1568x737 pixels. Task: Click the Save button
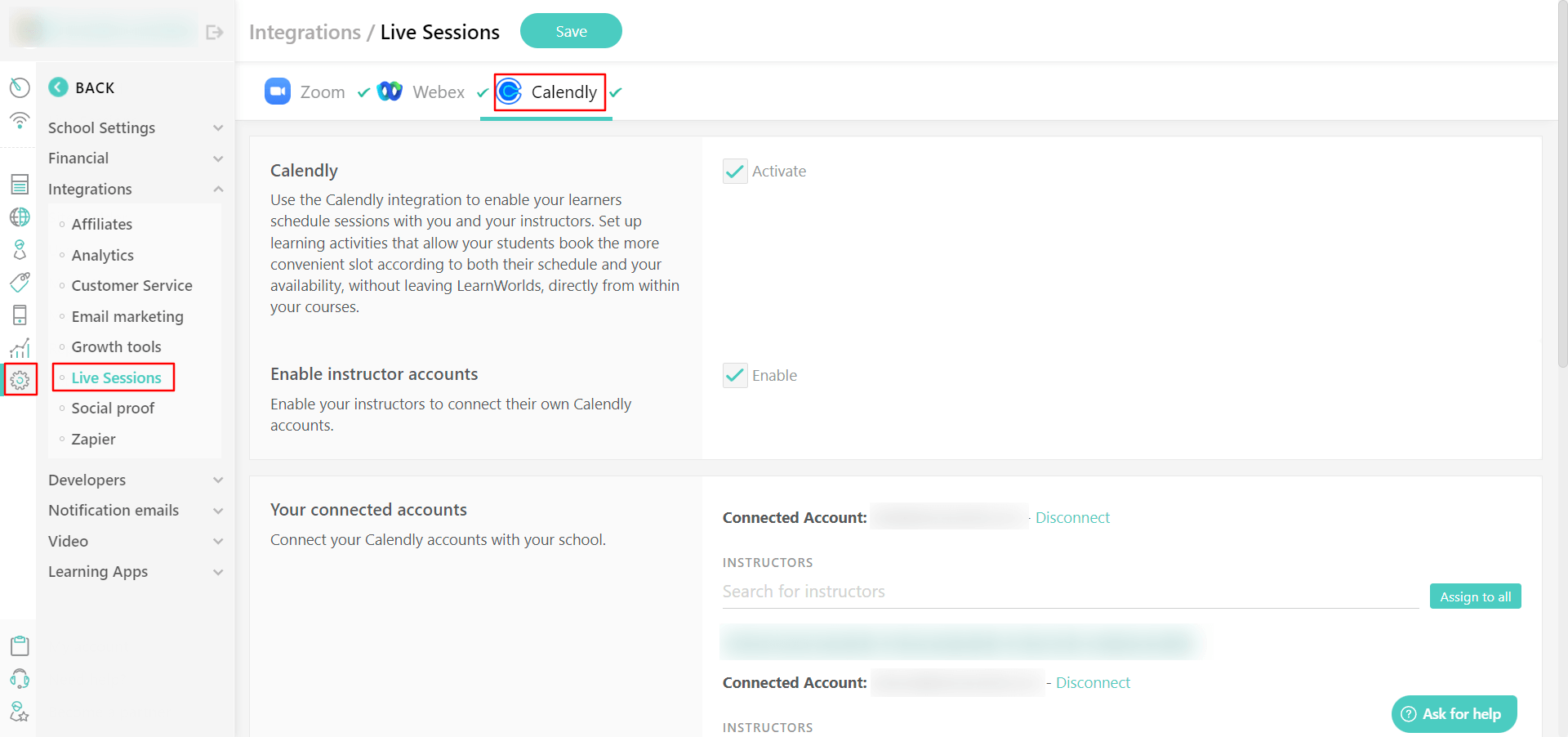pyautogui.click(x=571, y=31)
